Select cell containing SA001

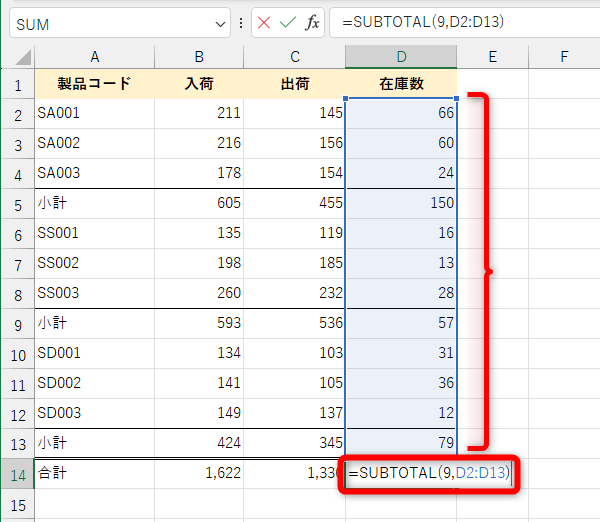point(95,113)
